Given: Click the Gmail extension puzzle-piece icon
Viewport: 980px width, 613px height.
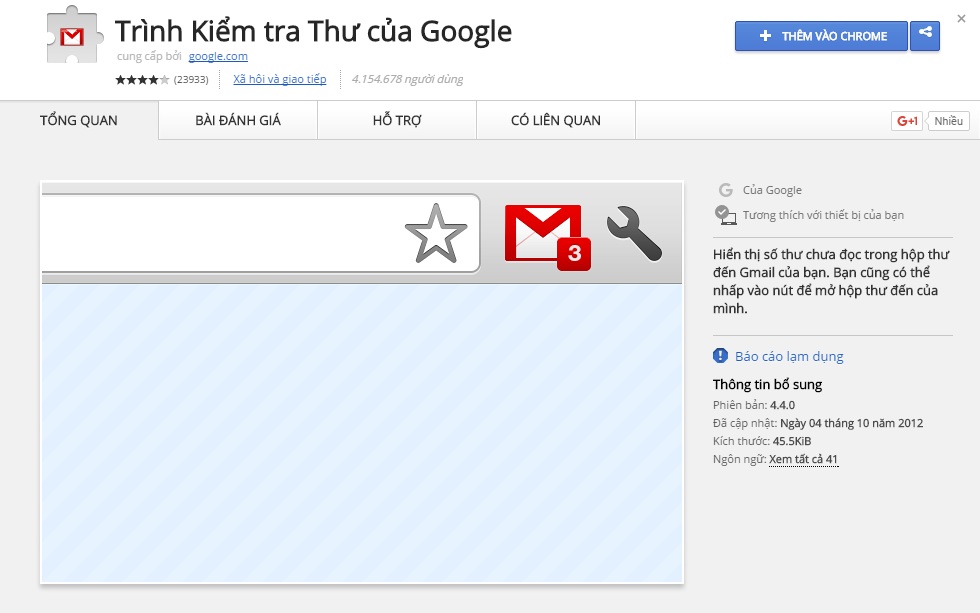Looking at the screenshot, I should pyautogui.click(x=74, y=35).
